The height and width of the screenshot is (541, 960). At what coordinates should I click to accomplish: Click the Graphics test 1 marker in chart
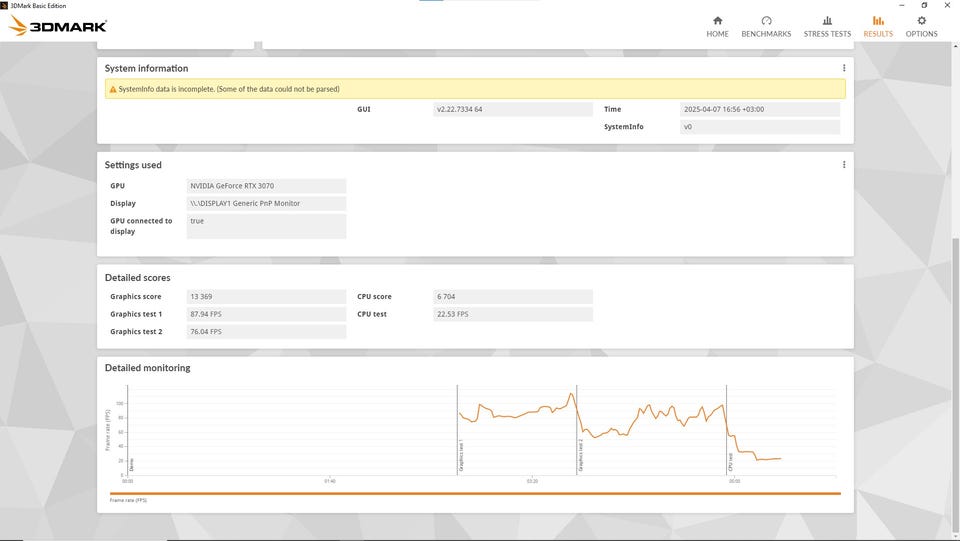(x=461, y=455)
